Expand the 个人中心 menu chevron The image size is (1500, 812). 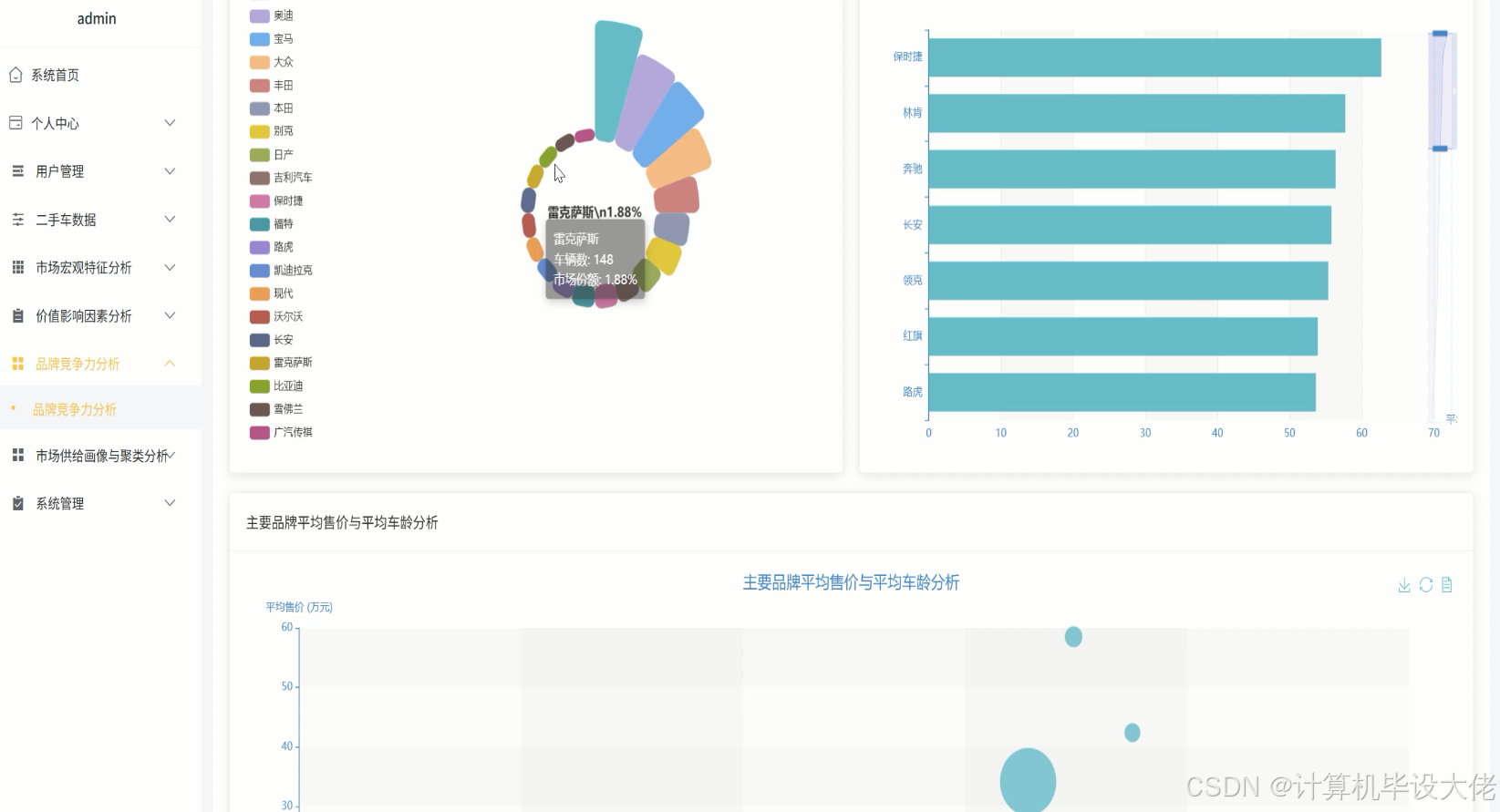coord(170,123)
